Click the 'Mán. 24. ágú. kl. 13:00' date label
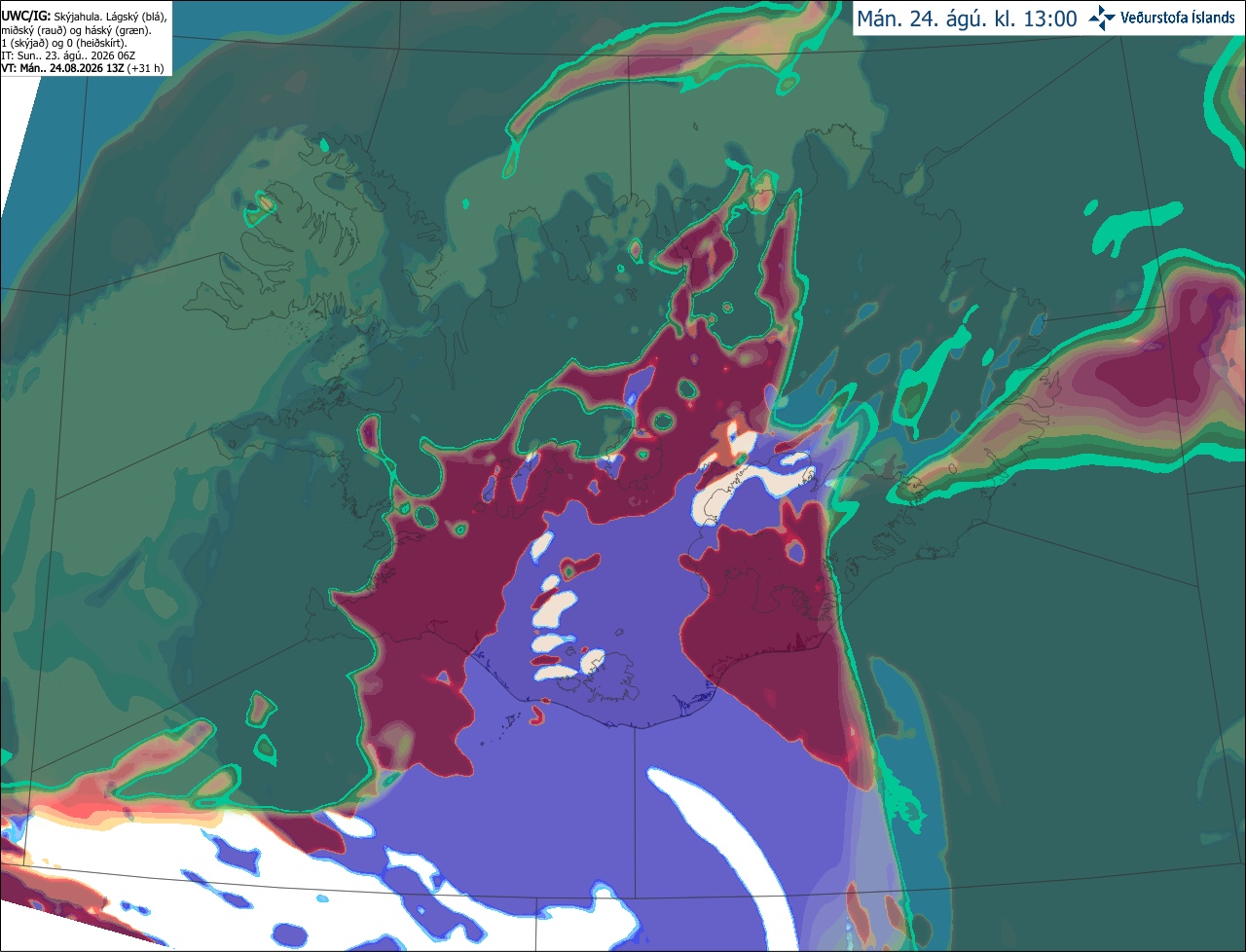Image resolution: width=1246 pixels, height=952 pixels. [967, 18]
